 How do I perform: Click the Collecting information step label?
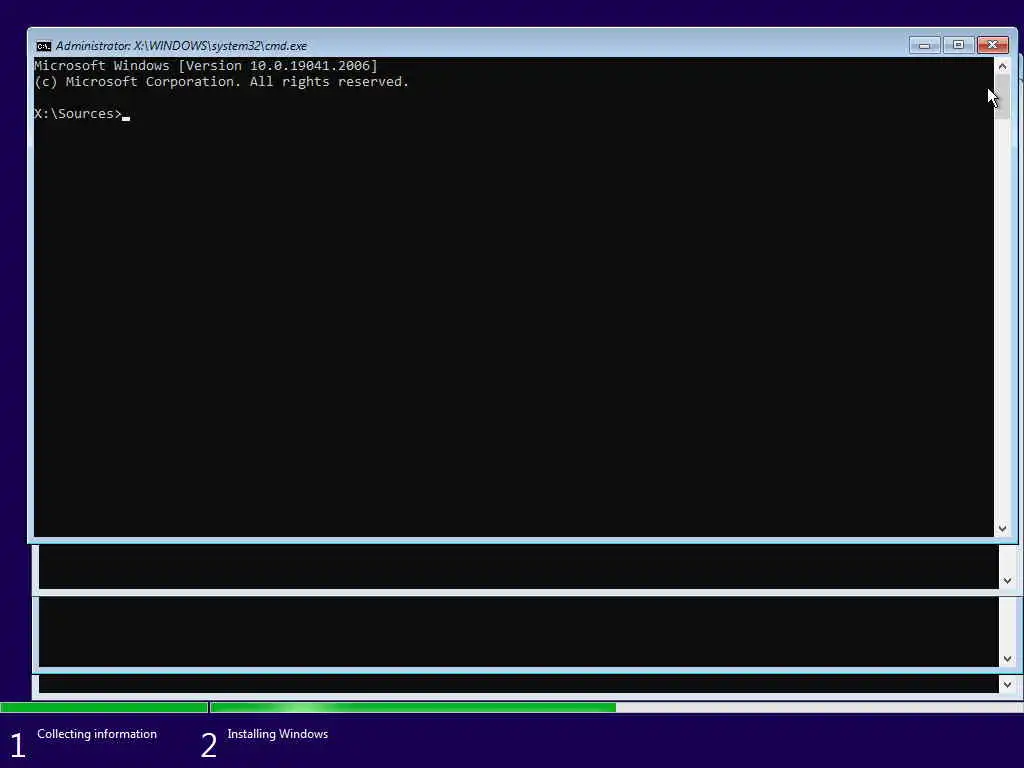point(97,734)
